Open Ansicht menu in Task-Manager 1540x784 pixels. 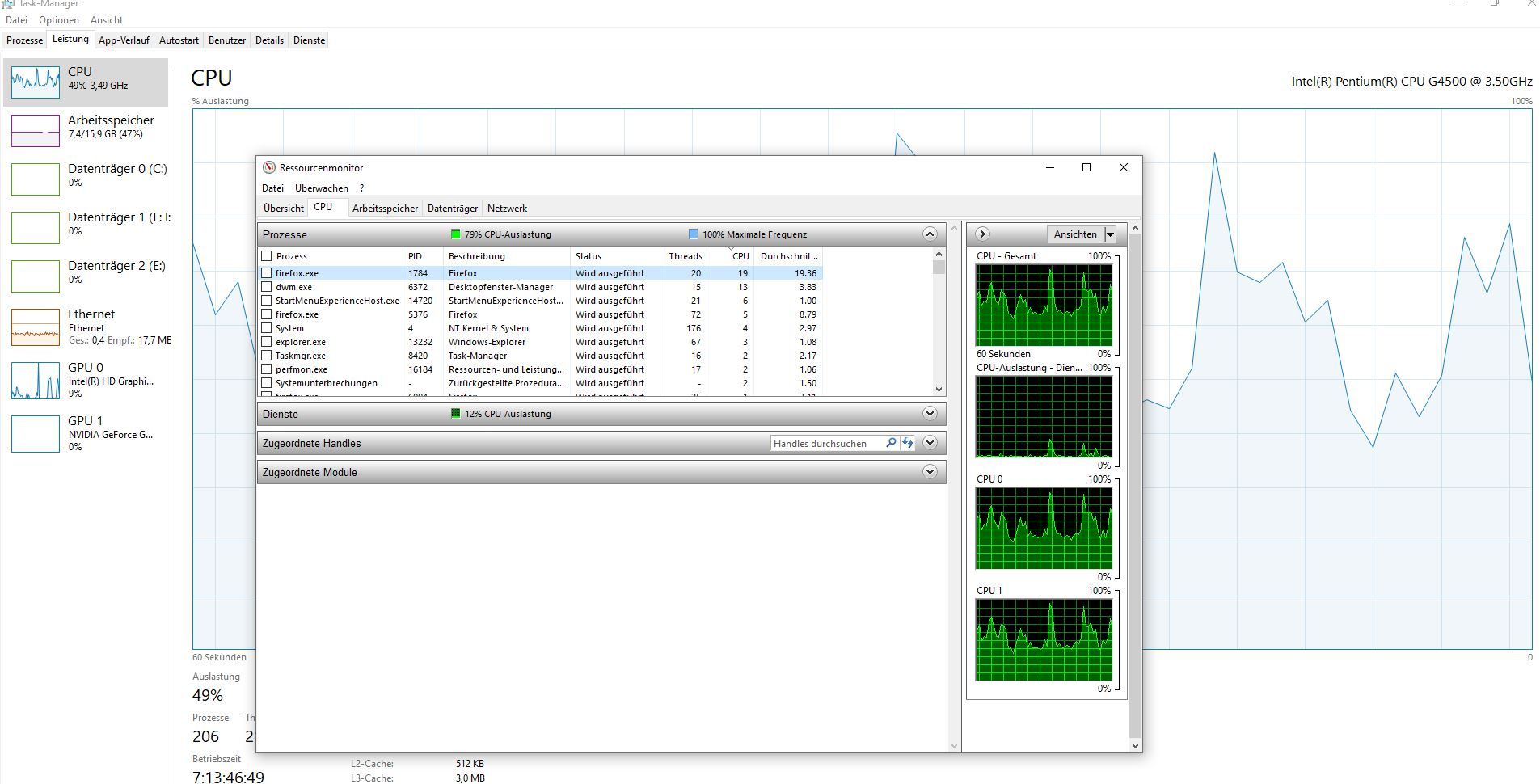point(107,20)
